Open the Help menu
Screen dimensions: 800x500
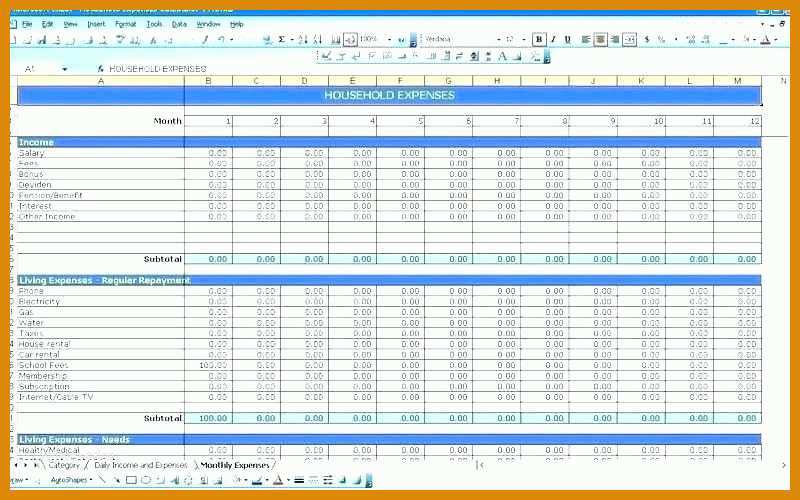[x=237, y=24]
